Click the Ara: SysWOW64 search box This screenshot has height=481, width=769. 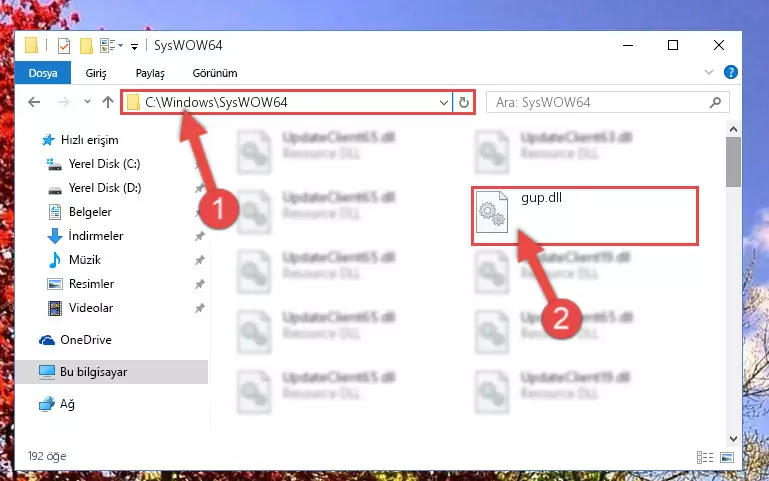607,102
